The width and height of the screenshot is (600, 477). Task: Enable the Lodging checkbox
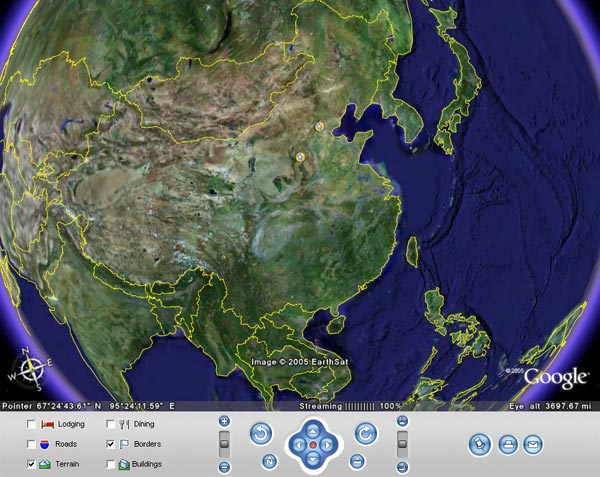coord(31,424)
